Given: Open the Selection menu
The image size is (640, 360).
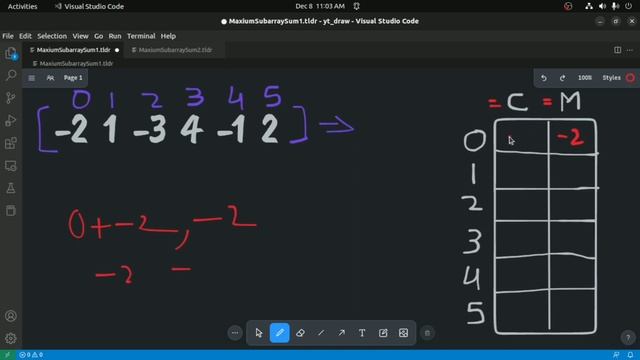Looking at the screenshot, I should coord(52,36).
